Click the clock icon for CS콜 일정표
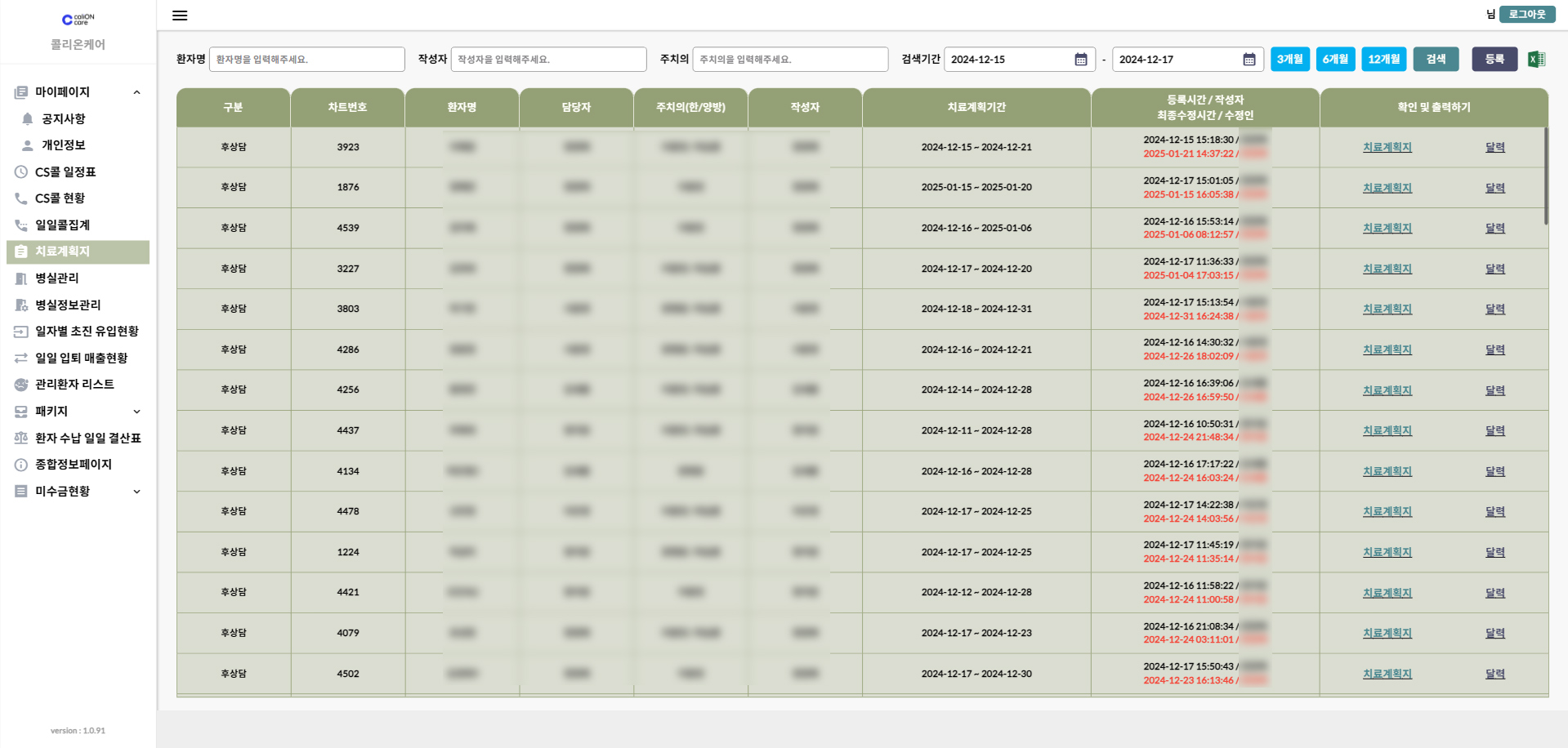1568x748 pixels. pos(21,172)
